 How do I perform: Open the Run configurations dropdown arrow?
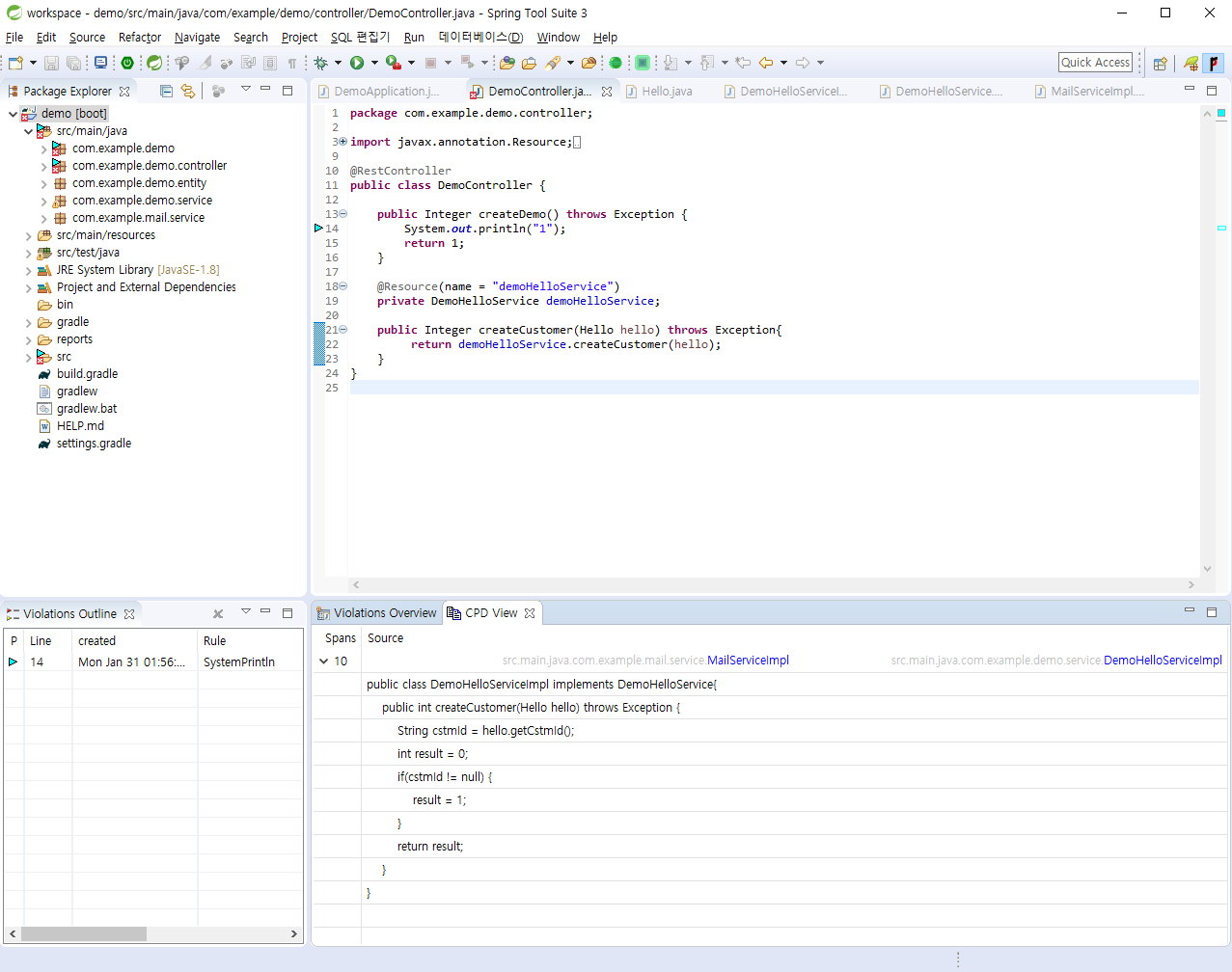tap(374, 63)
